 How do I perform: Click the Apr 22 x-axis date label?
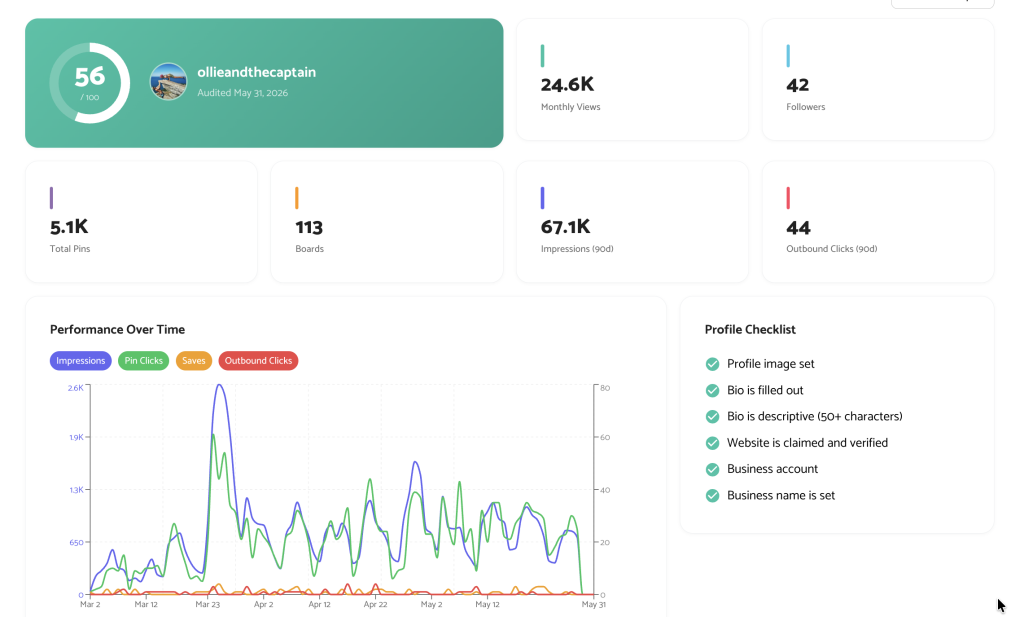click(x=376, y=605)
